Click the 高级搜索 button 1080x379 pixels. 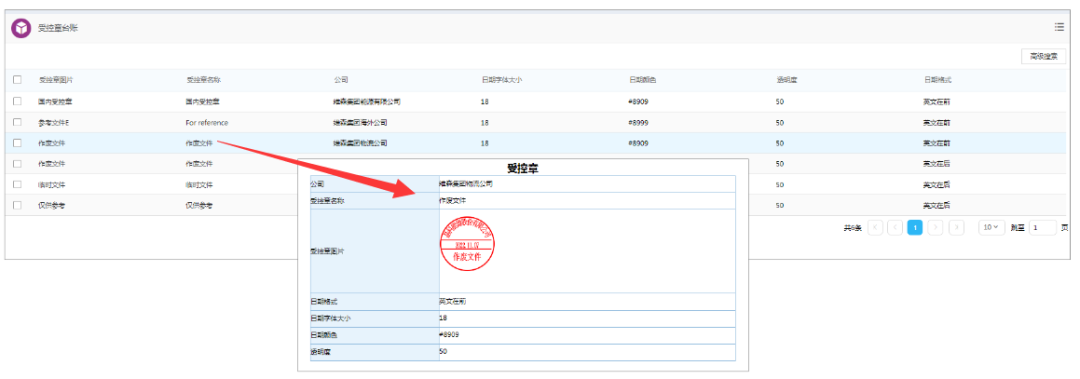tap(1043, 57)
